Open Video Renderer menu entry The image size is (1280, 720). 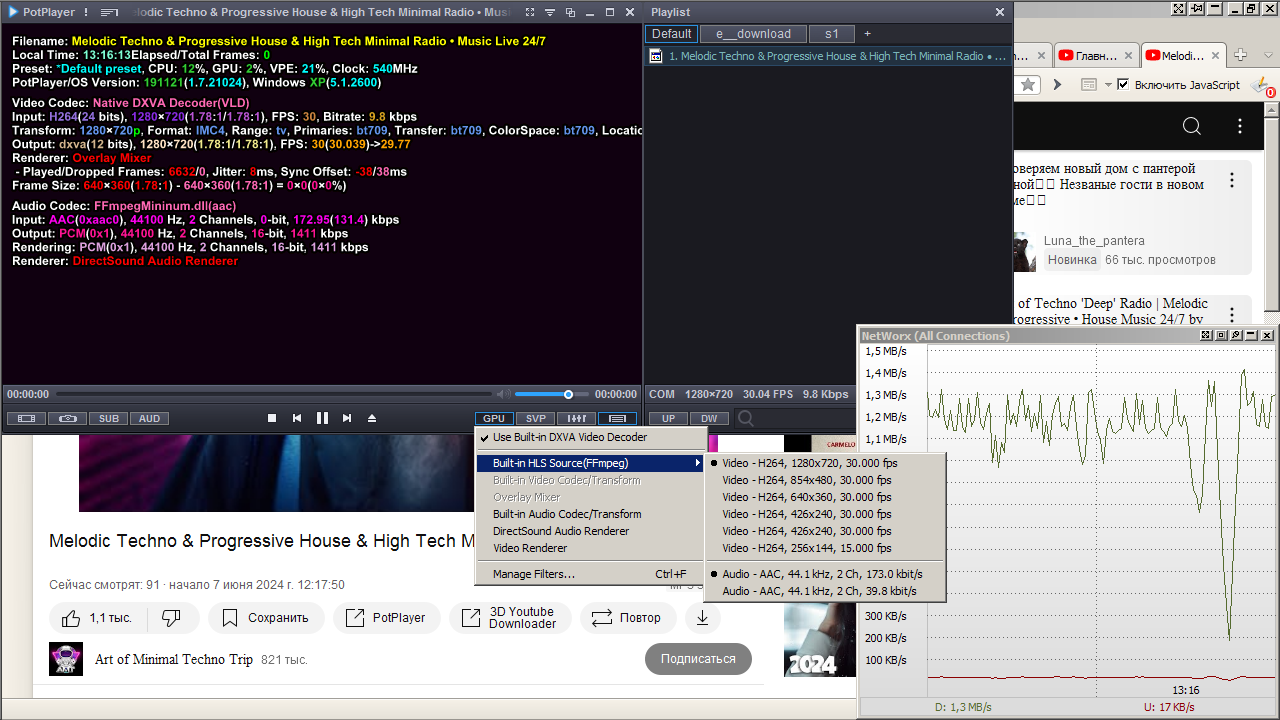(x=590, y=548)
